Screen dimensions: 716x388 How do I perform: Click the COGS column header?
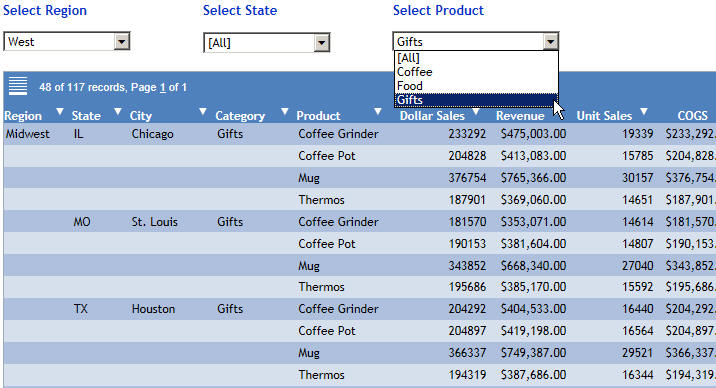click(692, 116)
